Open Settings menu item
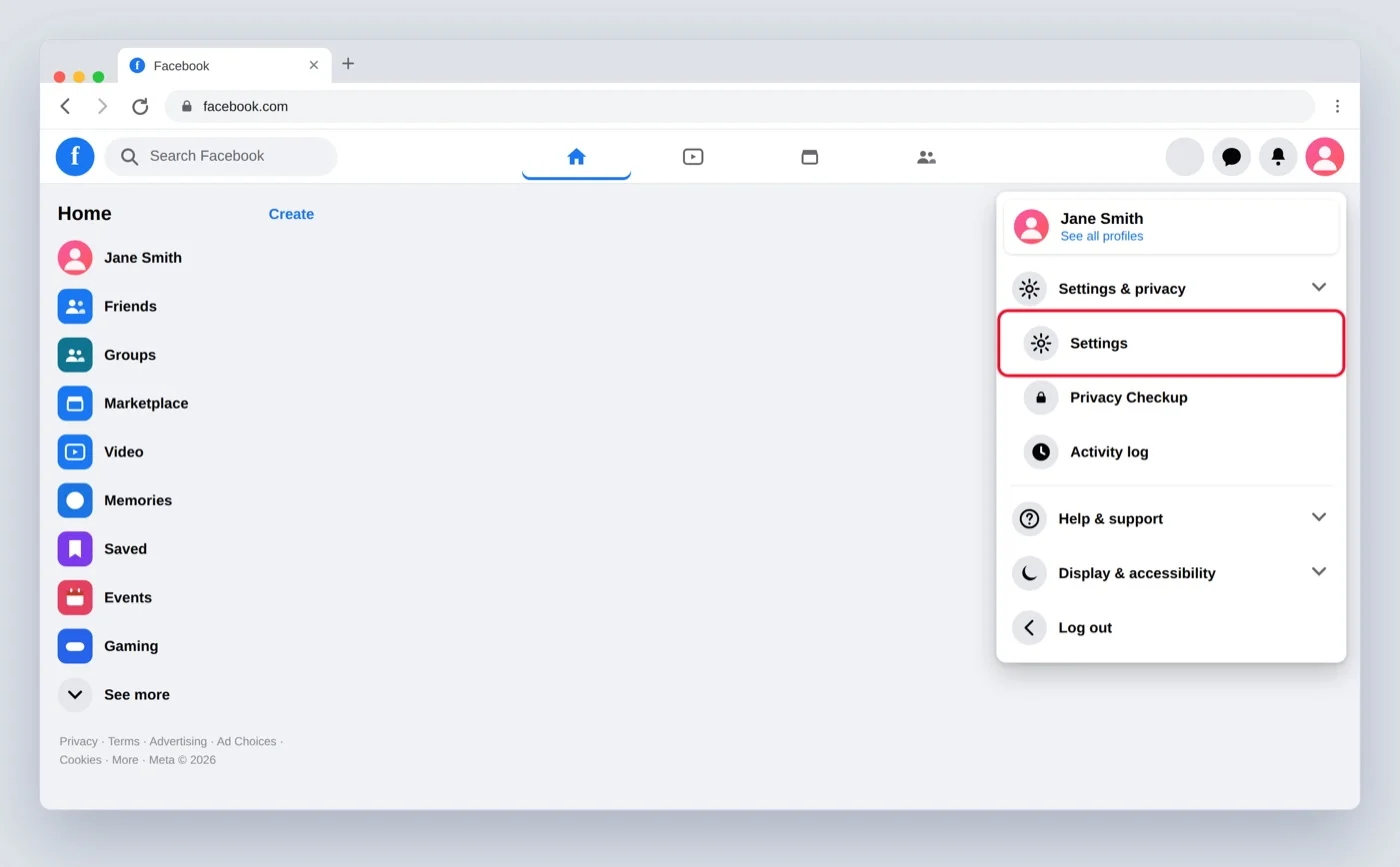The image size is (1400, 867). [1171, 343]
